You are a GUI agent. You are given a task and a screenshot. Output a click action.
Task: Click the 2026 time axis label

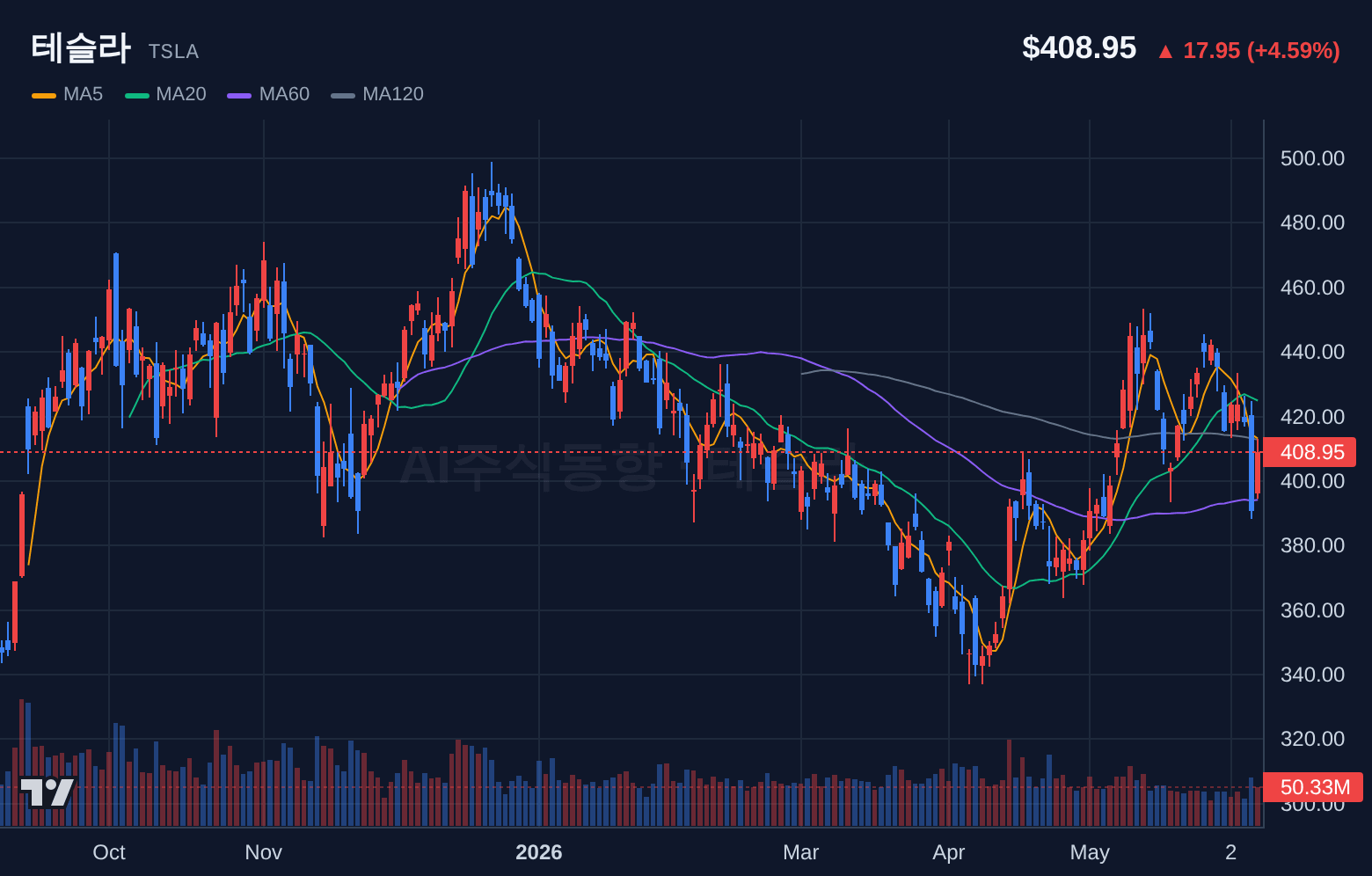[539, 852]
